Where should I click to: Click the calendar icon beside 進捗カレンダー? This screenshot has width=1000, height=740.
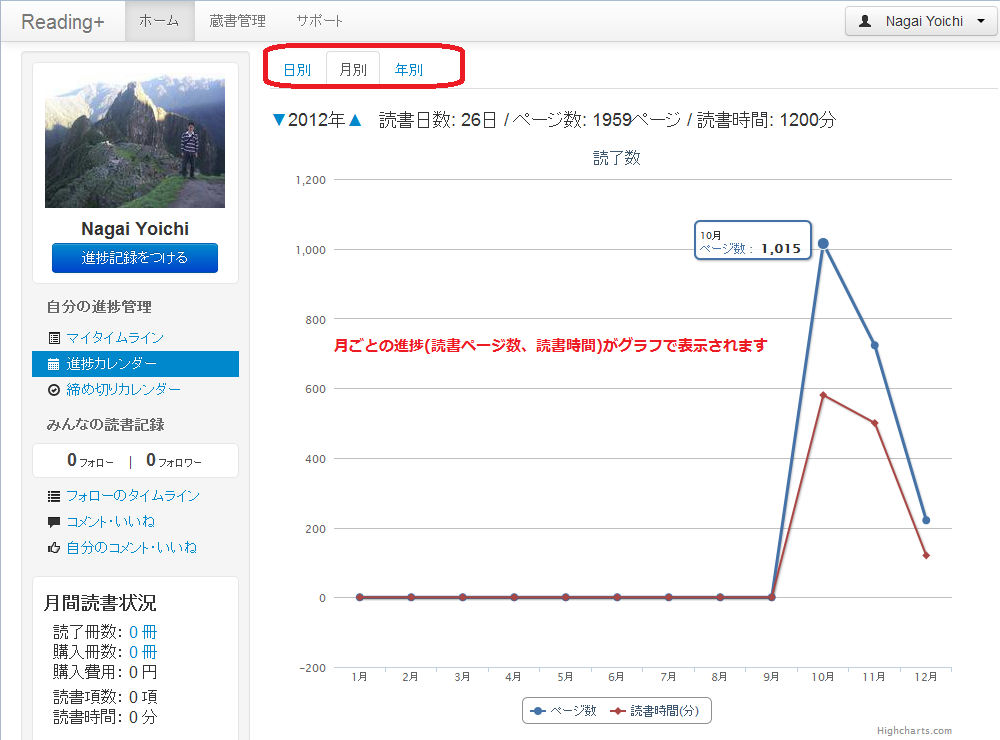(x=54, y=364)
